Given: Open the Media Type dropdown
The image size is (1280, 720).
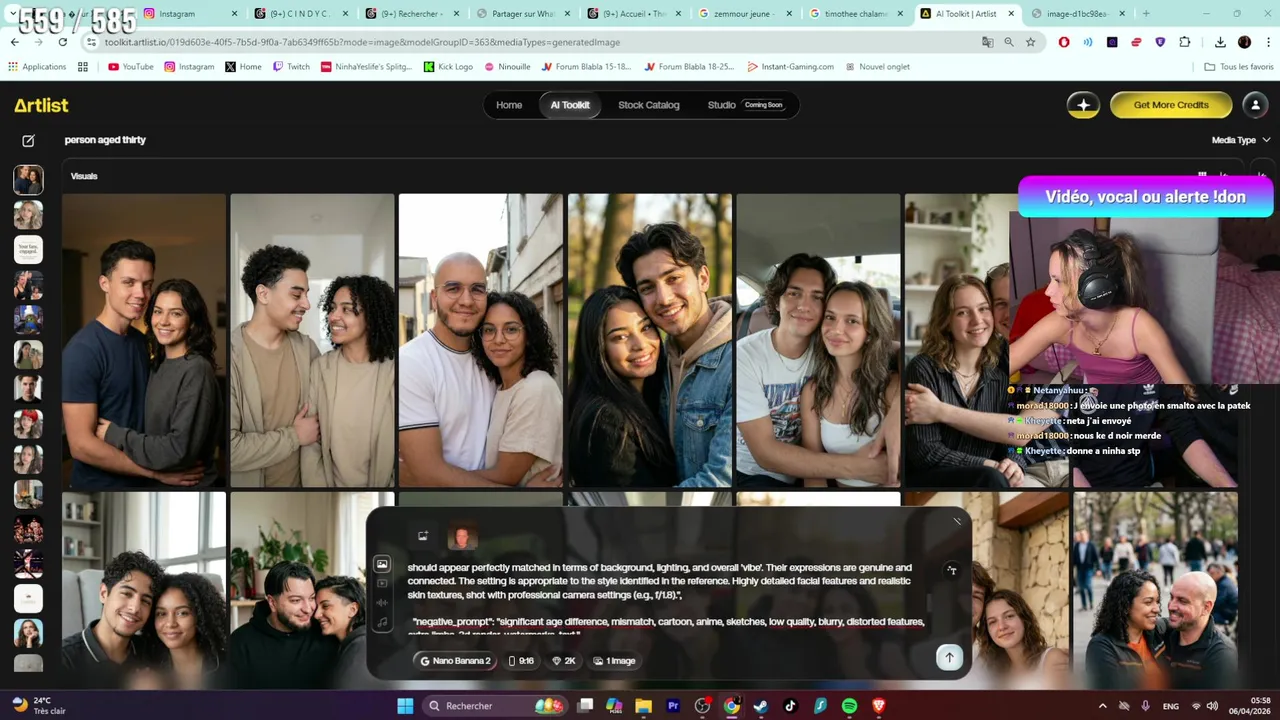Looking at the screenshot, I should click(1240, 140).
